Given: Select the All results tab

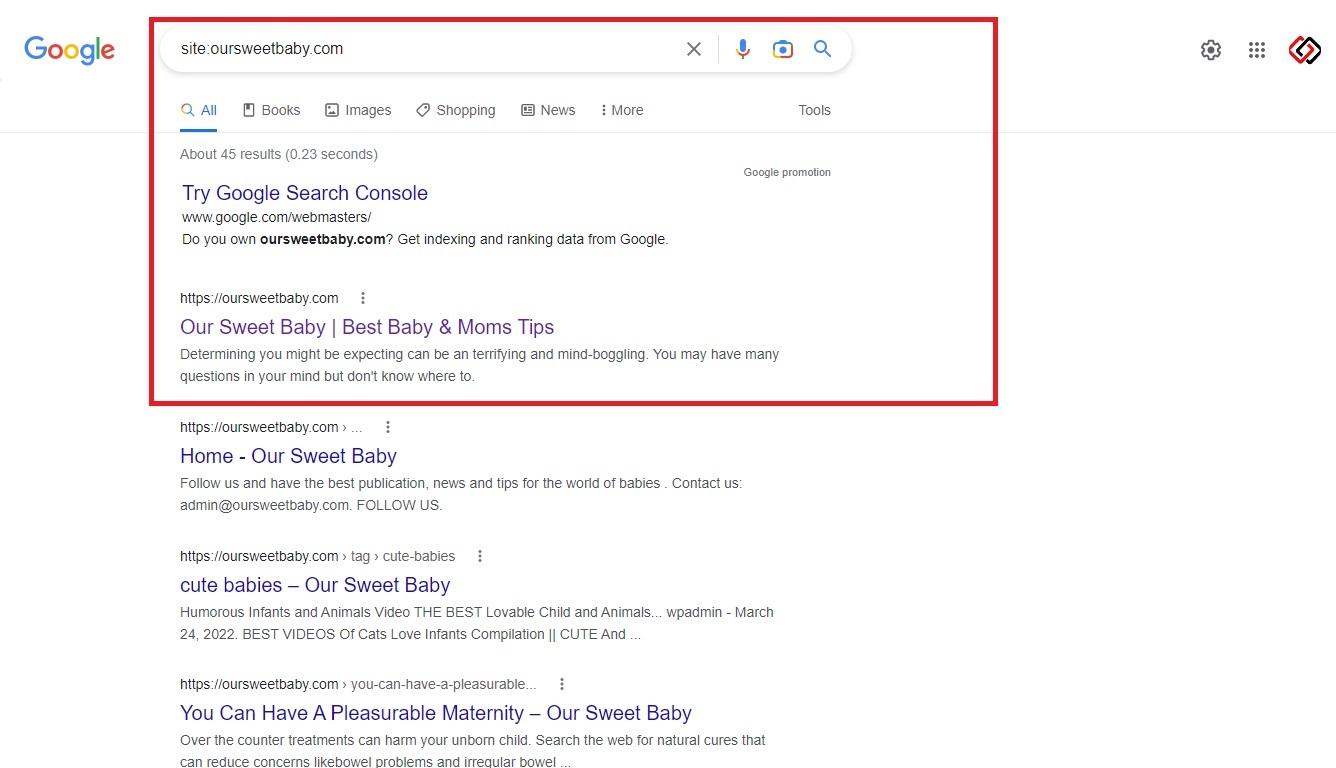Looking at the screenshot, I should (x=199, y=110).
